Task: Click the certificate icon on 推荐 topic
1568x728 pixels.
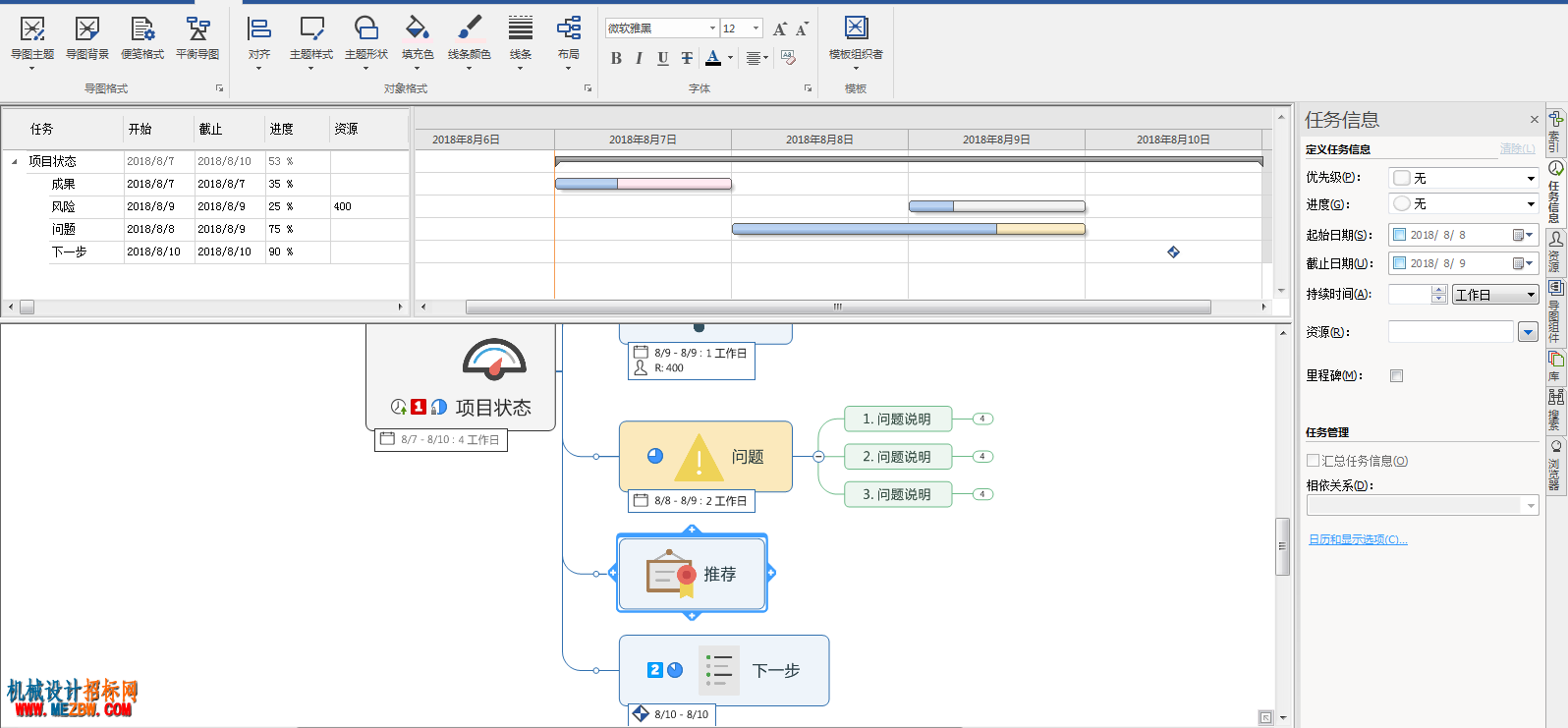Action: (x=671, y=573)
